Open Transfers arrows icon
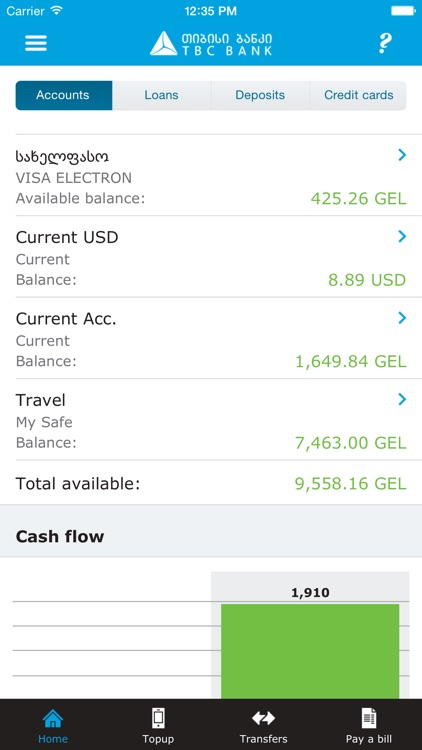 pyautogui.click(x=264, y=718)
